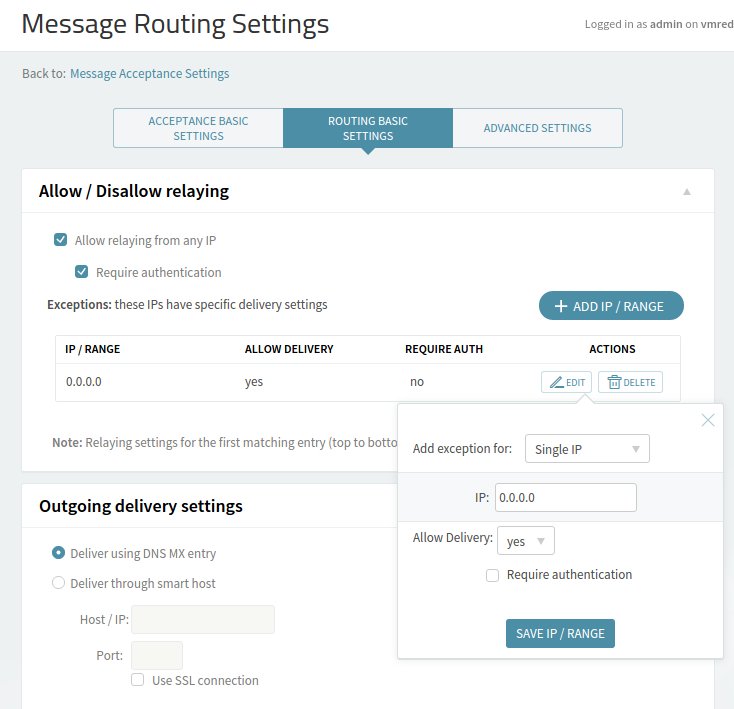
Task: Select the Routing Basic Settings tab
Action: (368, 128)
